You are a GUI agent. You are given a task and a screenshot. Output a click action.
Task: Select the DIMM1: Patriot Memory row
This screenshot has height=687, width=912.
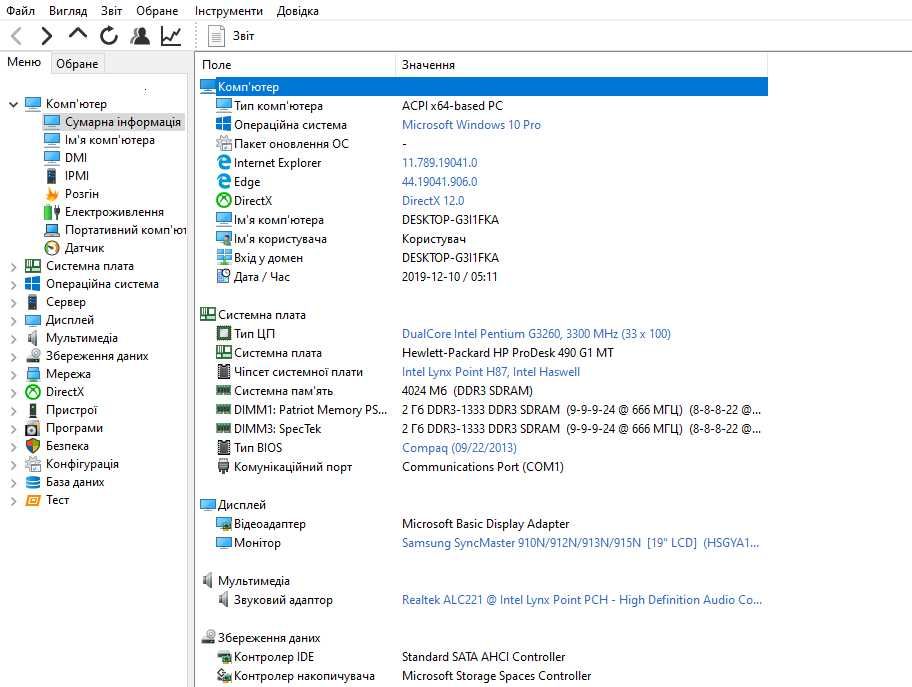click(x=487, y=410)
